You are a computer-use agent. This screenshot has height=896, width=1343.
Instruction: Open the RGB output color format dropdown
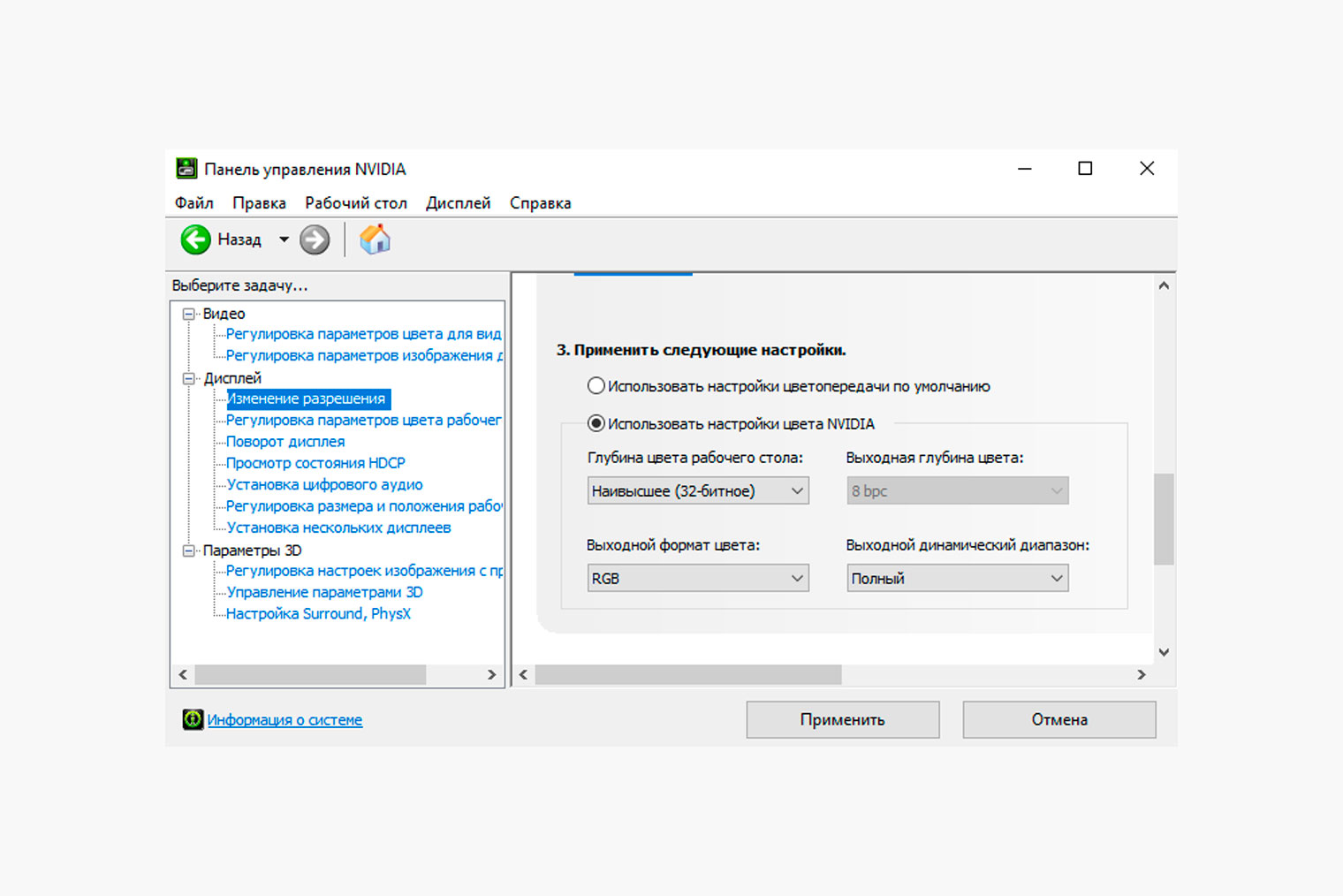pyautogui.click(x=698, y=578)
